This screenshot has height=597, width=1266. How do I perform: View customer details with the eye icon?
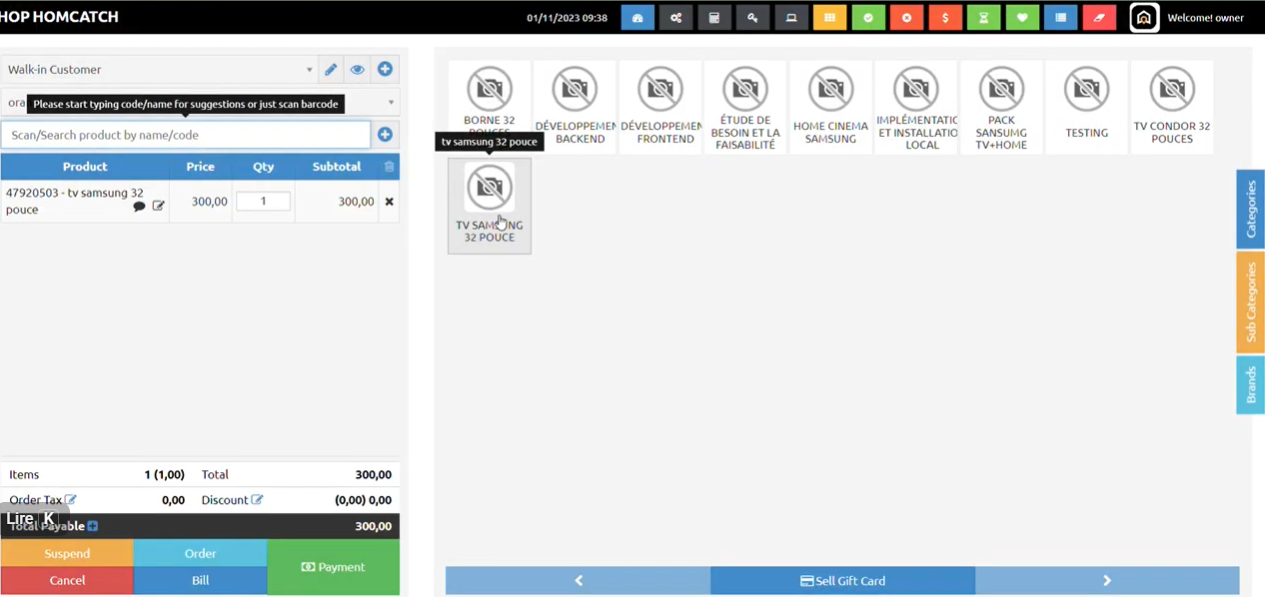(x=357, y=70)
